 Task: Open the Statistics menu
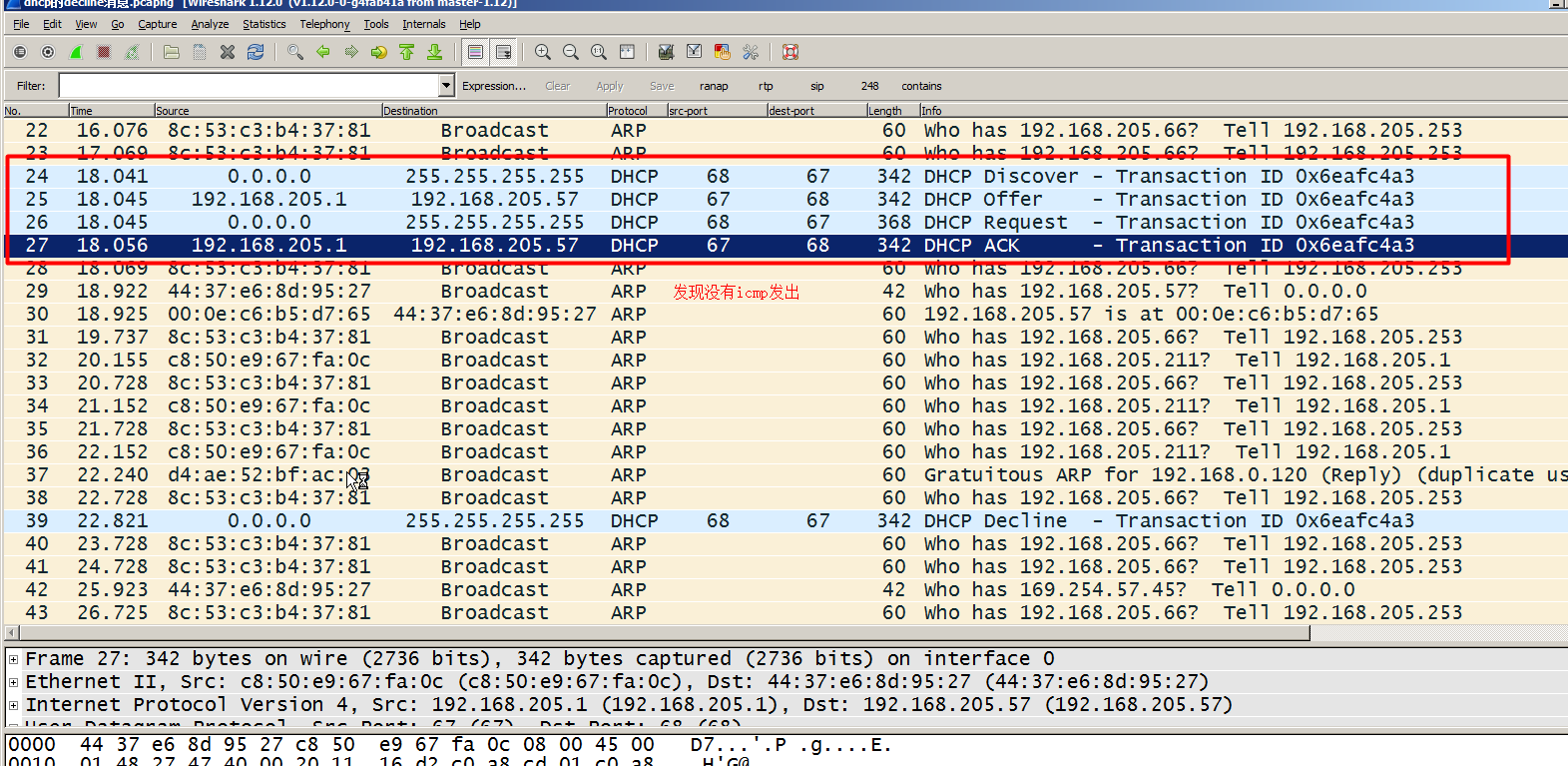coord(263,24)
